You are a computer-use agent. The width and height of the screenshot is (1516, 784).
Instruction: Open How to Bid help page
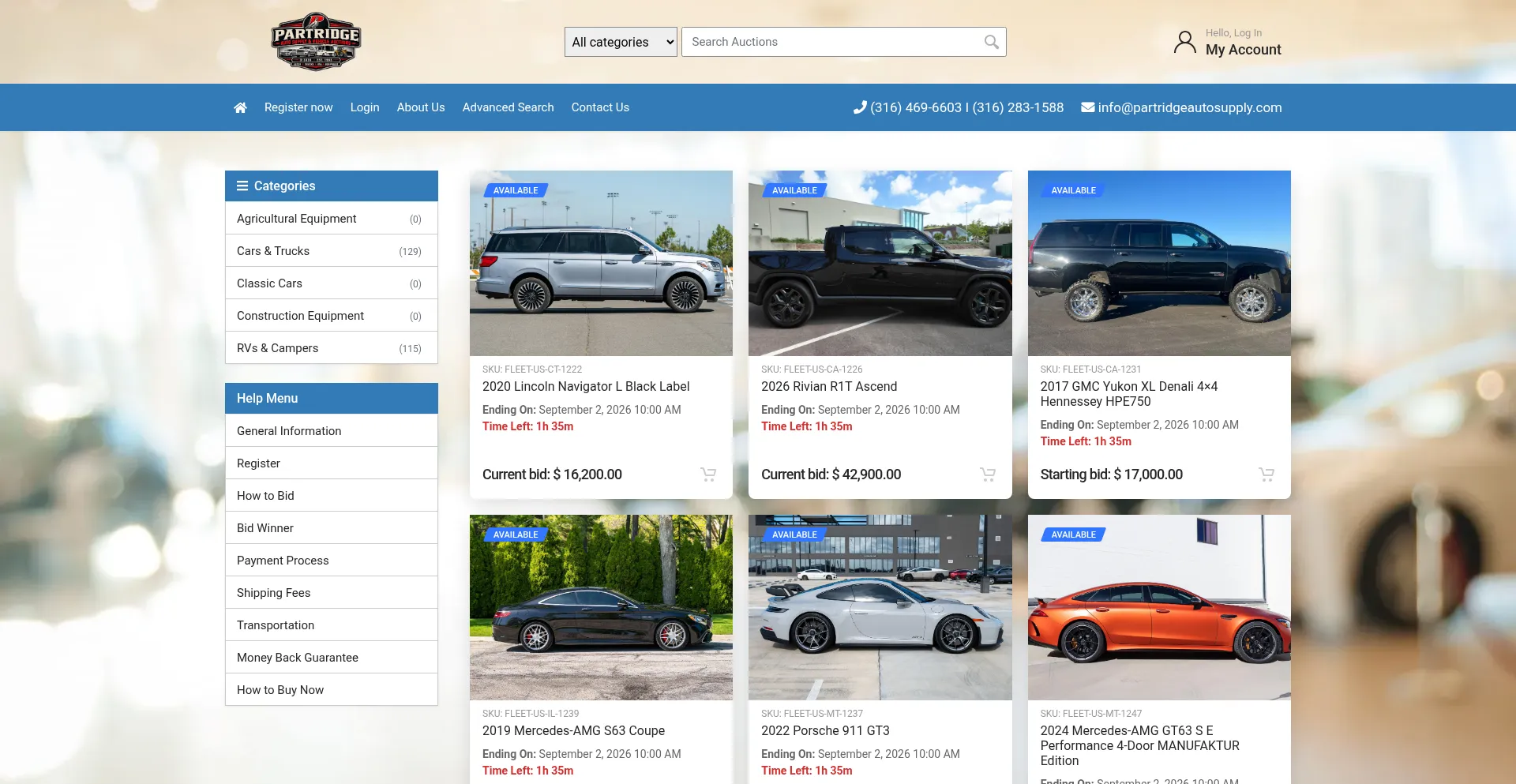coord(332,496)
